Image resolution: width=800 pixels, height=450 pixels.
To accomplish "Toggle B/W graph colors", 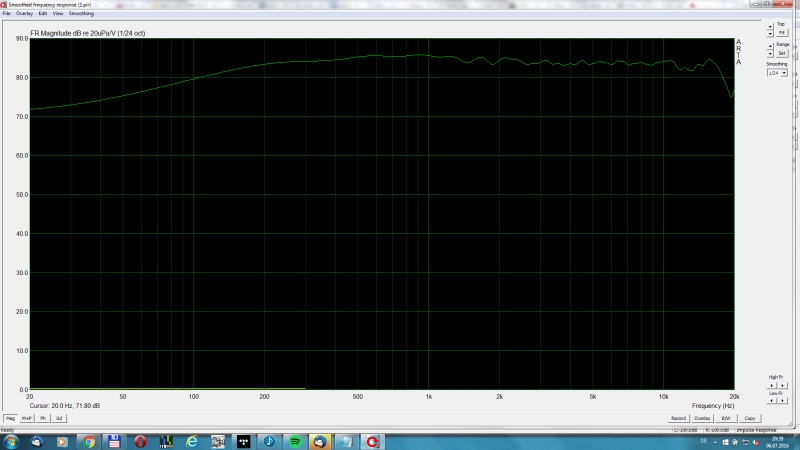I will click(x=726, y=418).
